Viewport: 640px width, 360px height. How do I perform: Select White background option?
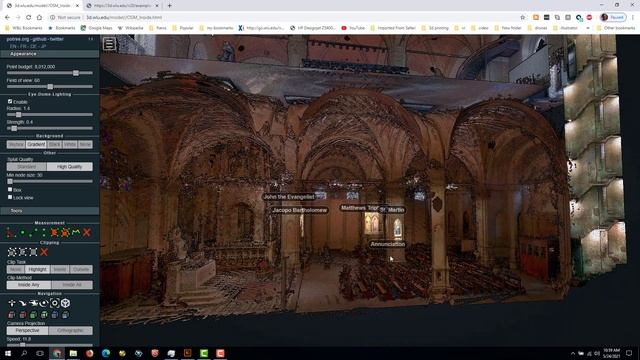70,144
